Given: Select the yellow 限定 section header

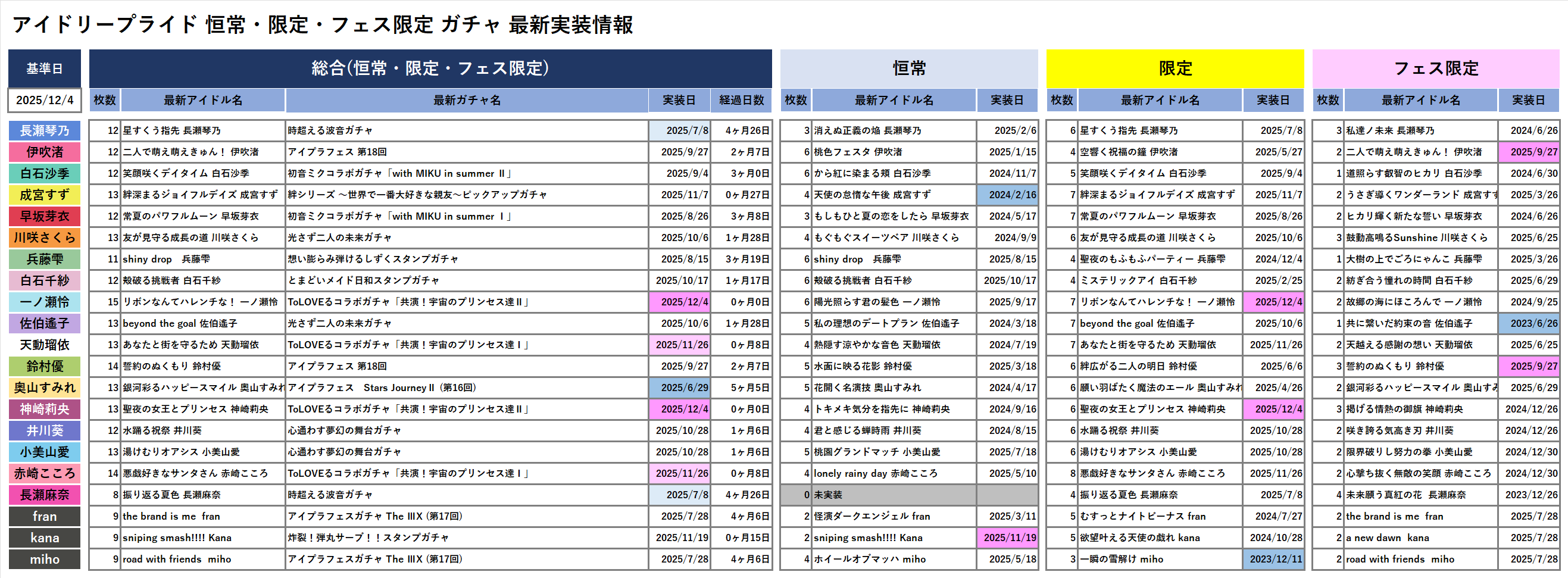Looking at the screenshot, I should point(1174,68).
